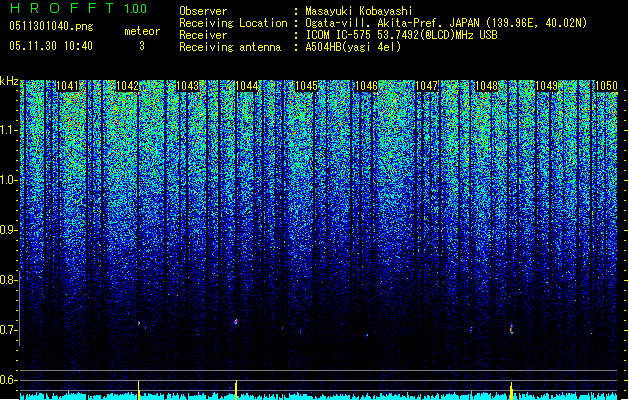
Task: Click the yellow power spike under 1042
Action: pos(138,390)
